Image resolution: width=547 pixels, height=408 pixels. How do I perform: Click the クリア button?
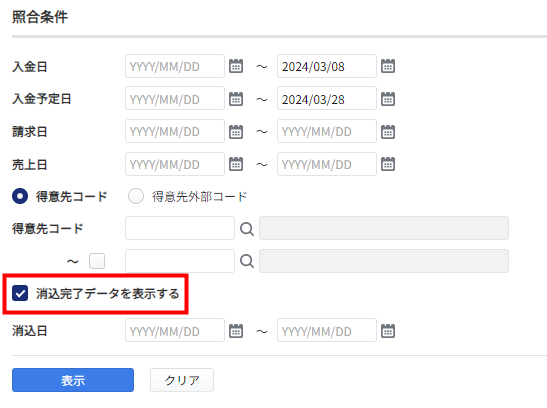pos(182,380)
